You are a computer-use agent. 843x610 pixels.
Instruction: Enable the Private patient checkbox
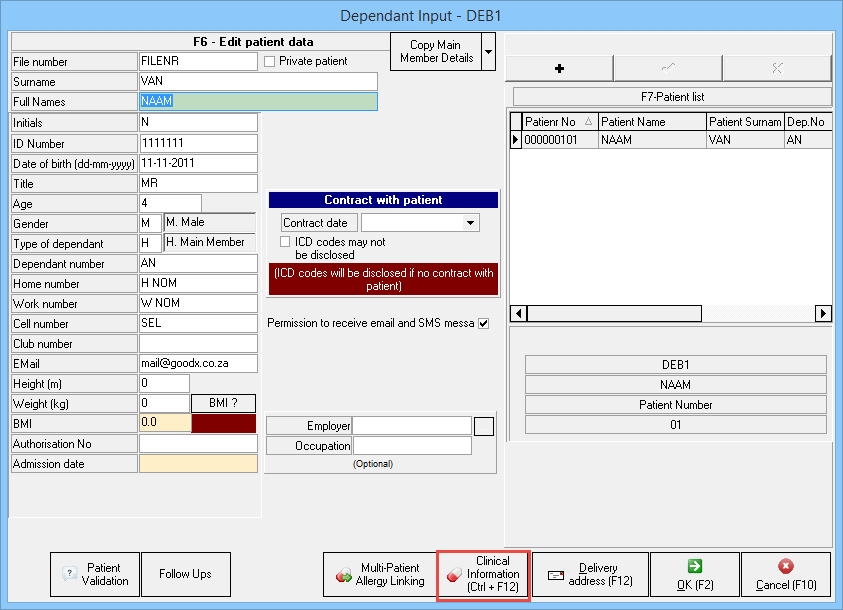[271, 62]
